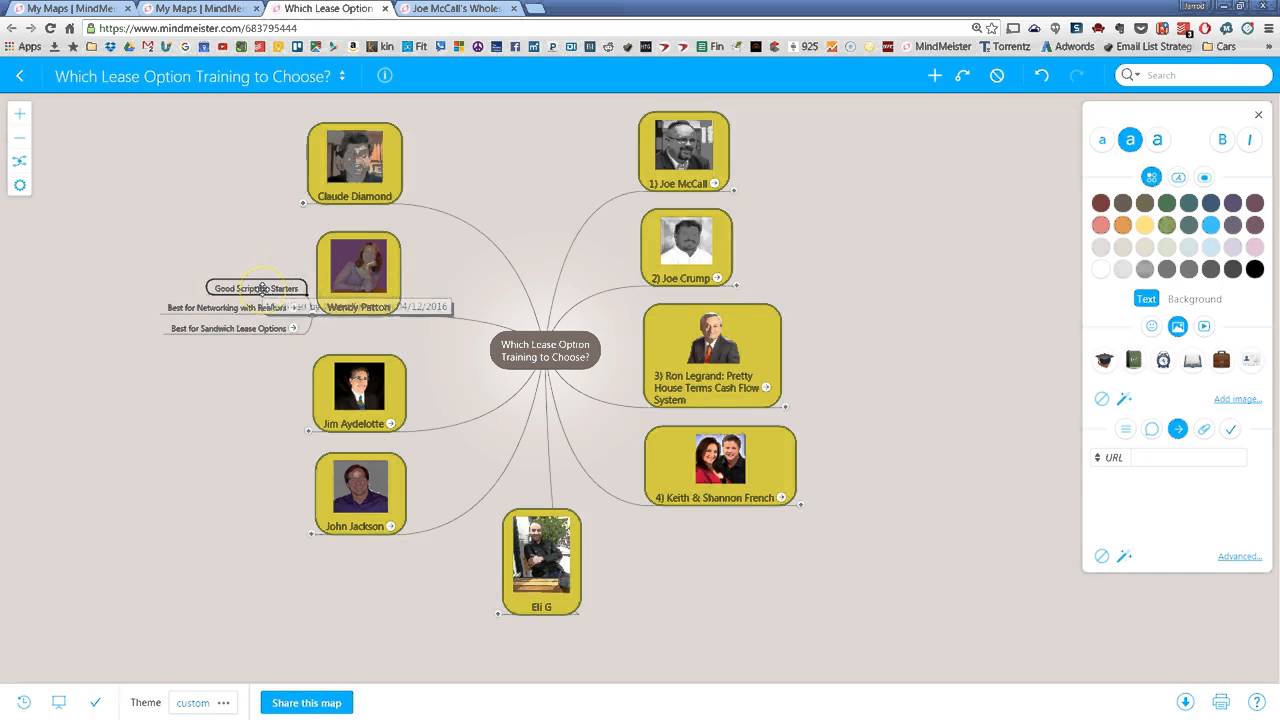The height and width of the screenshot is (720, 1280).
Task: Switch to the Text color tab
Action: (1146, 299)
